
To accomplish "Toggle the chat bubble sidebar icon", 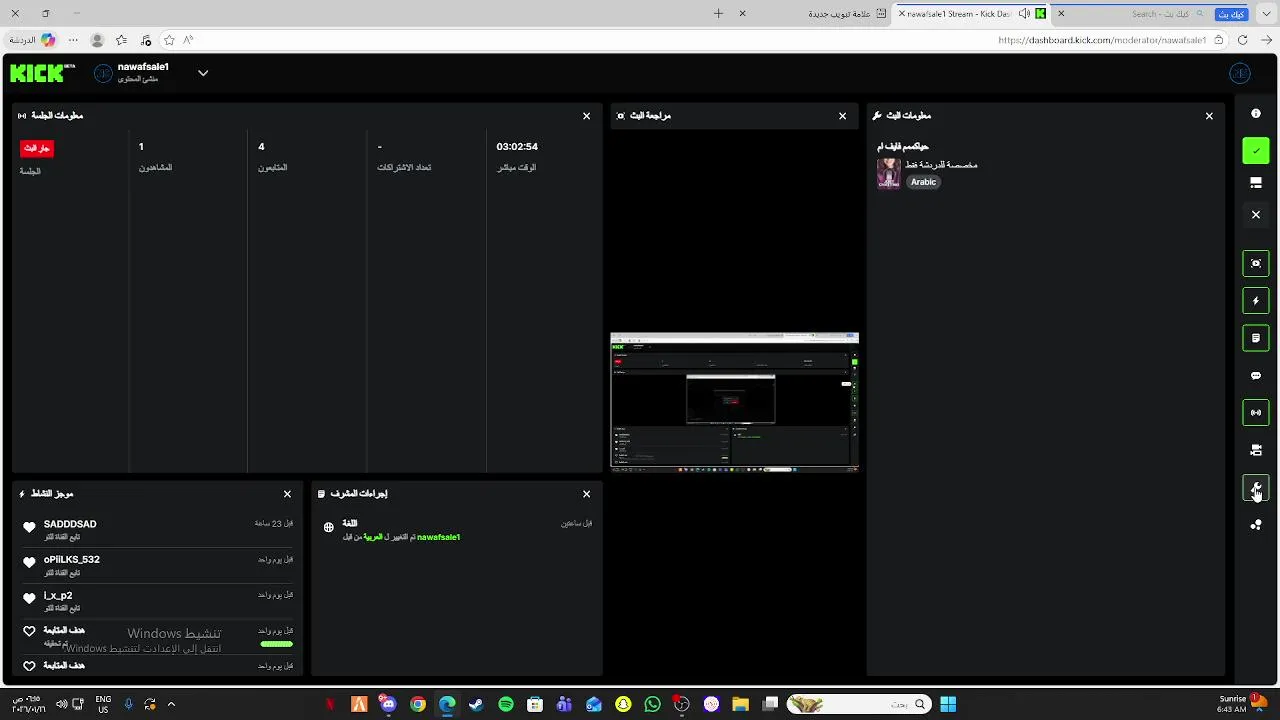I will [1256, 376].
